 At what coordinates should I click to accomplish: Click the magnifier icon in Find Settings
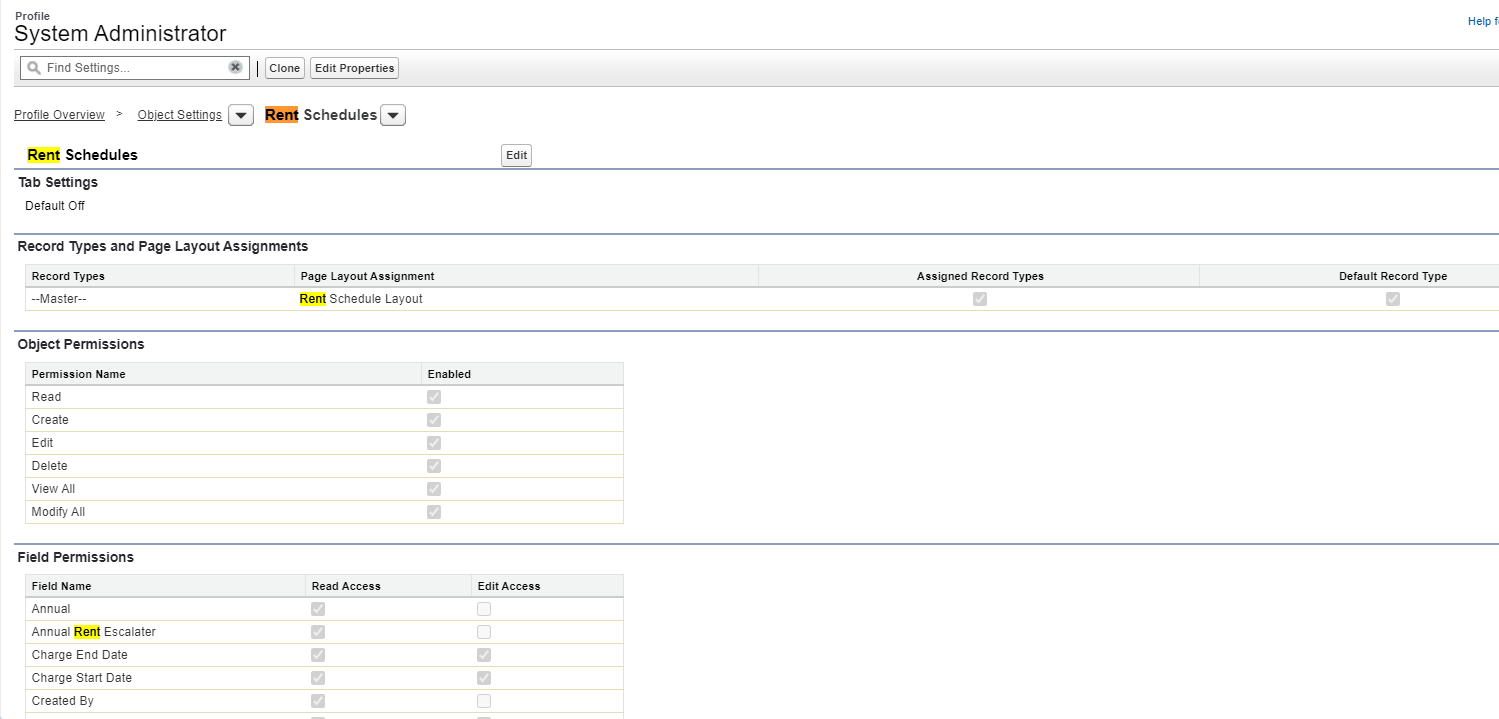pyautogui.click(x=33, y=68)
